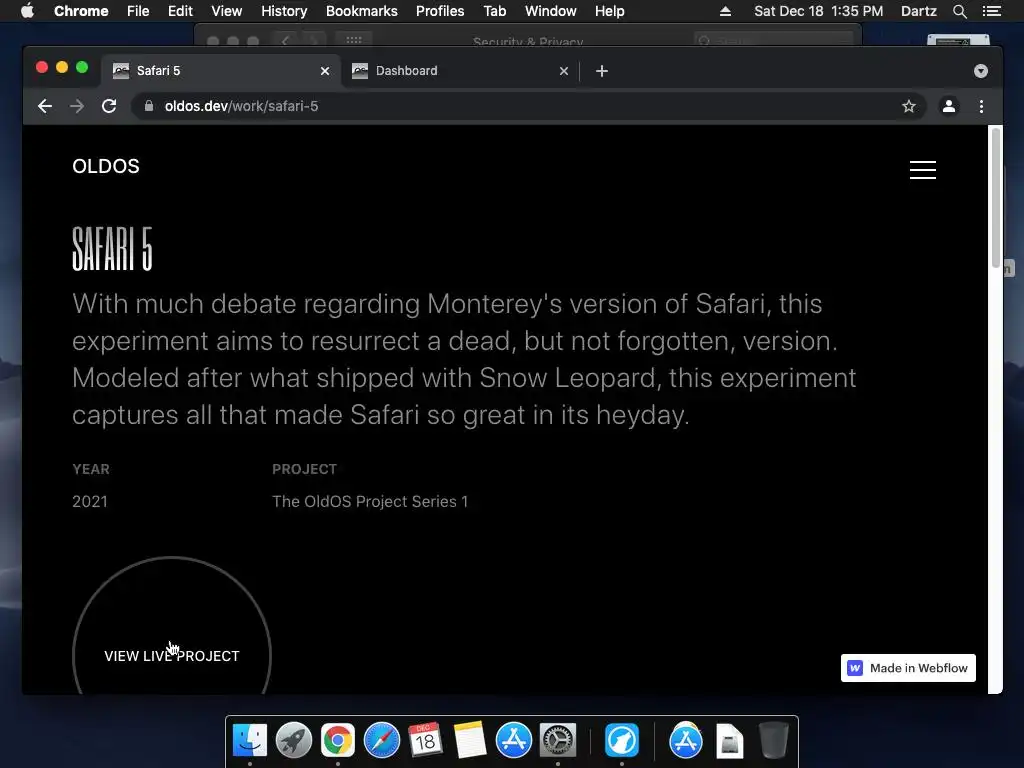Close the Safari 5 tab
The height and width of the screenshot is (768, 1024).
(325, 71)
